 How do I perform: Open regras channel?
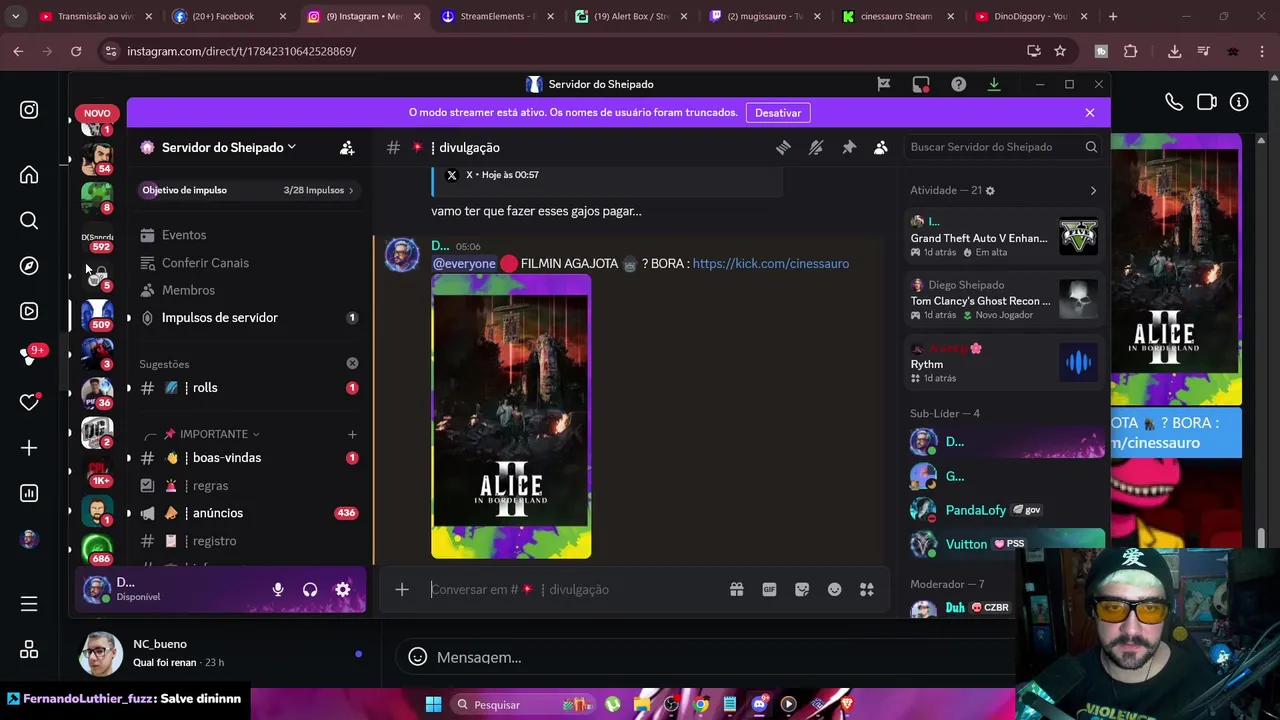coord(250,486)
